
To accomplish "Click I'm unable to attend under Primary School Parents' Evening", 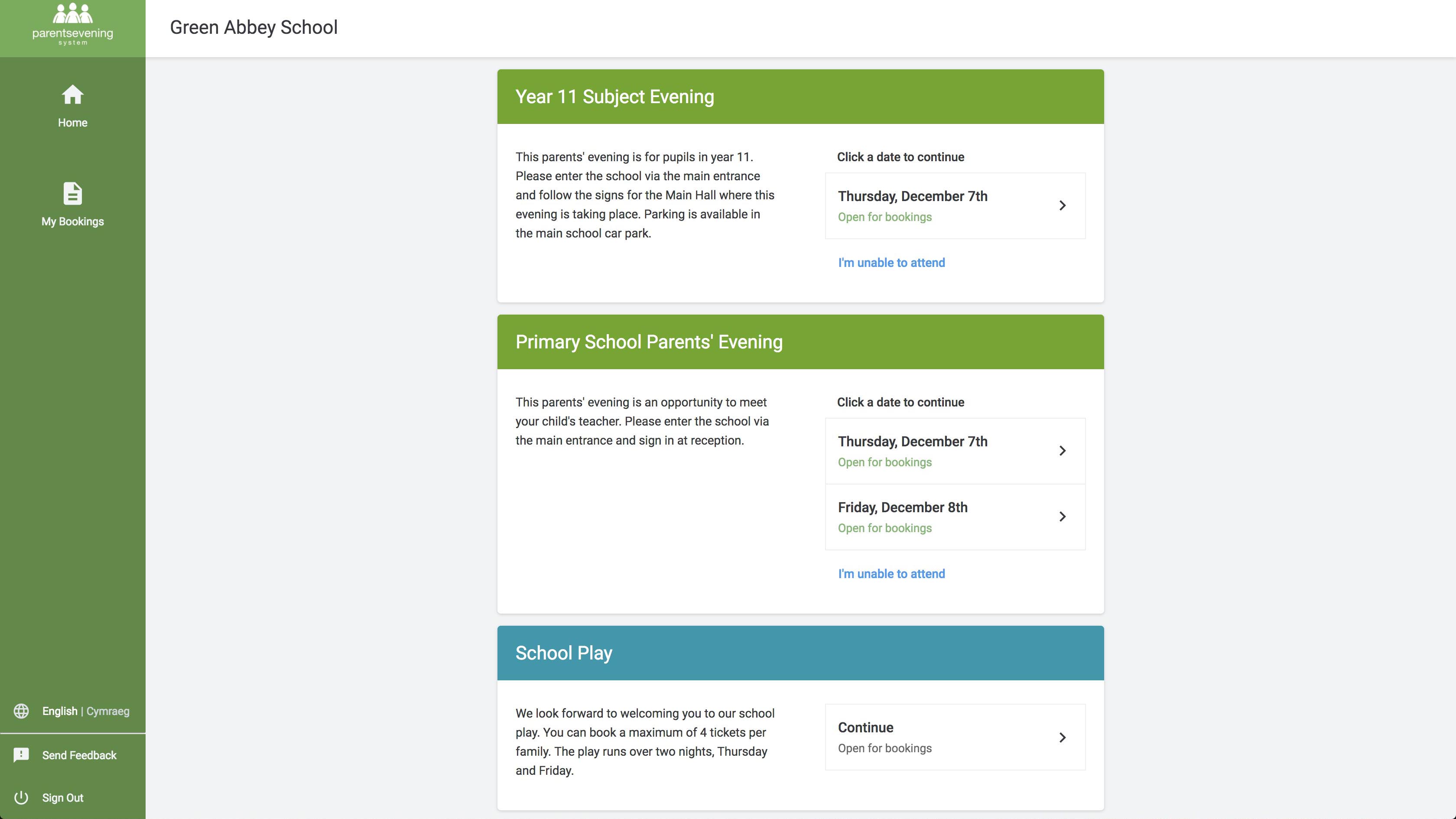I will click(891, 574).
